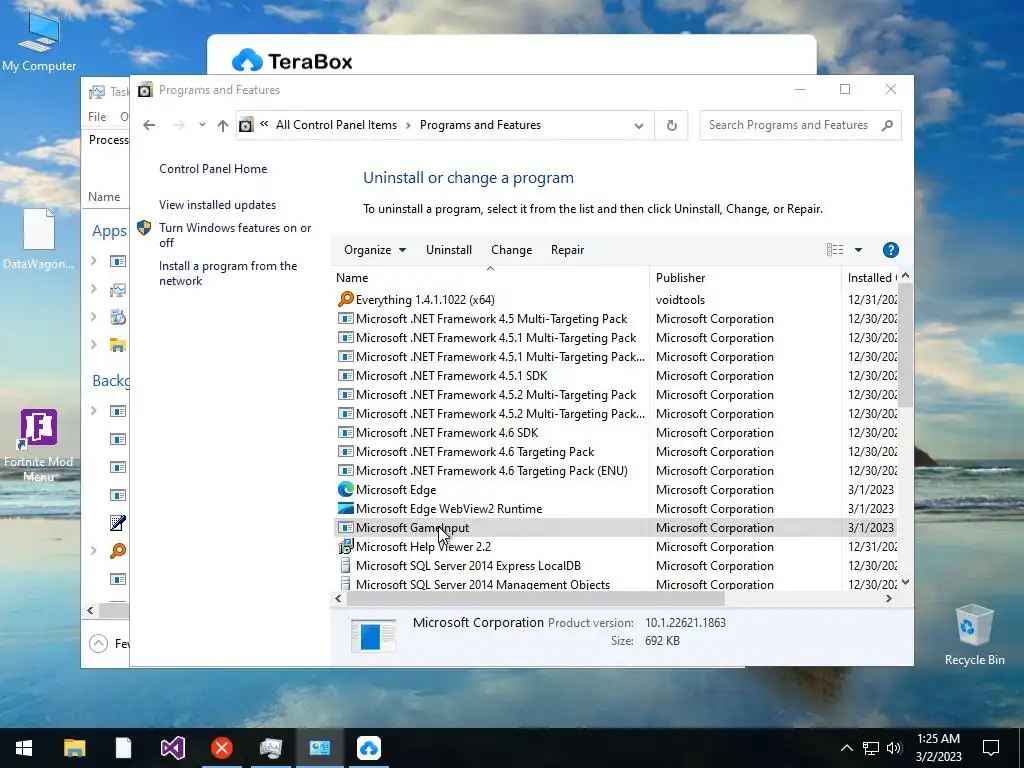Select Microsoft .NET Framework 4.5.1 SDK row
1024x768 pixels.
614,376
